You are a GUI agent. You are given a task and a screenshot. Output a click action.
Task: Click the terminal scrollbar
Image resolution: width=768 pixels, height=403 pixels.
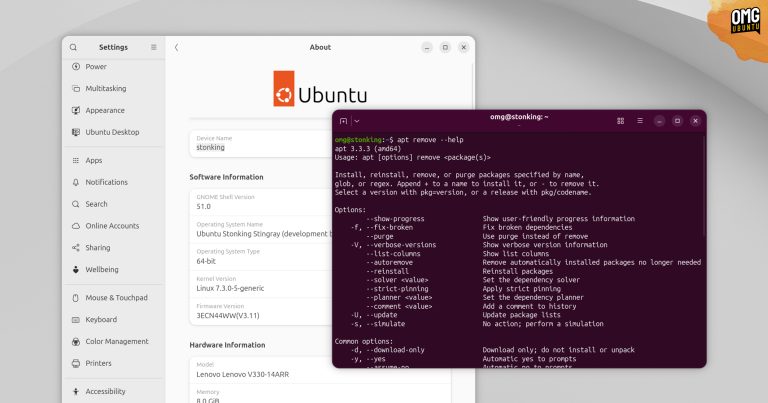point(704,186)
